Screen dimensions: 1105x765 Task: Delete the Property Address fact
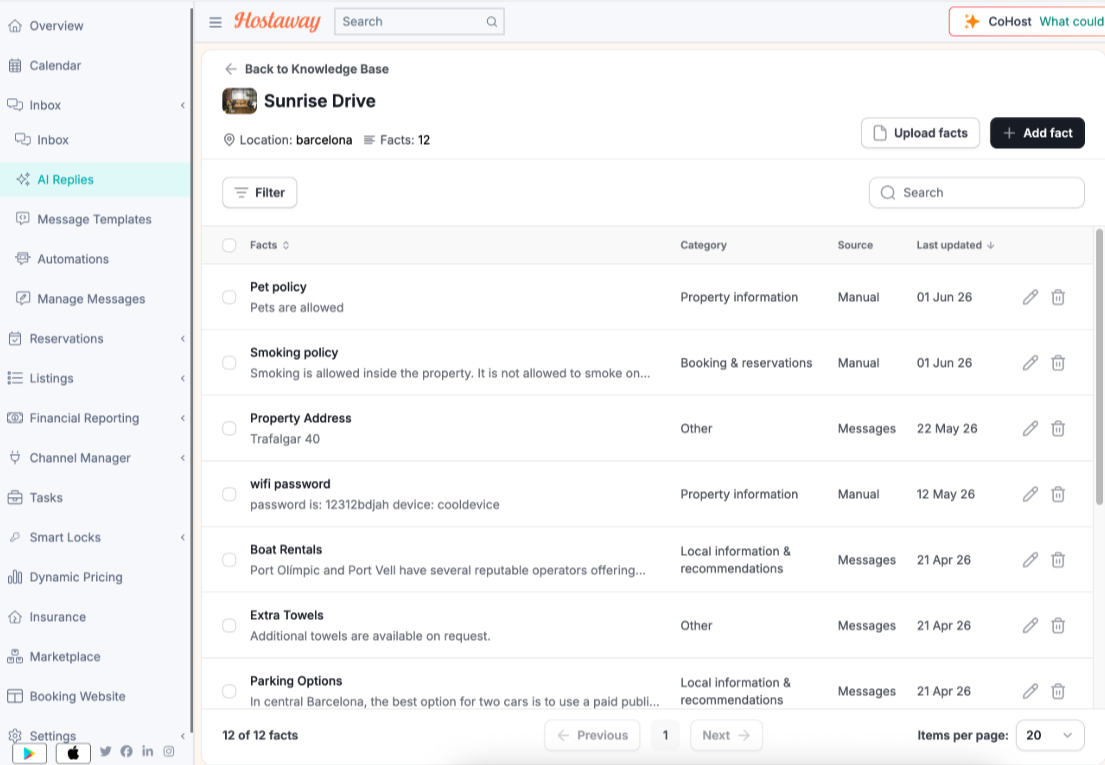(x=1058, y=428)
